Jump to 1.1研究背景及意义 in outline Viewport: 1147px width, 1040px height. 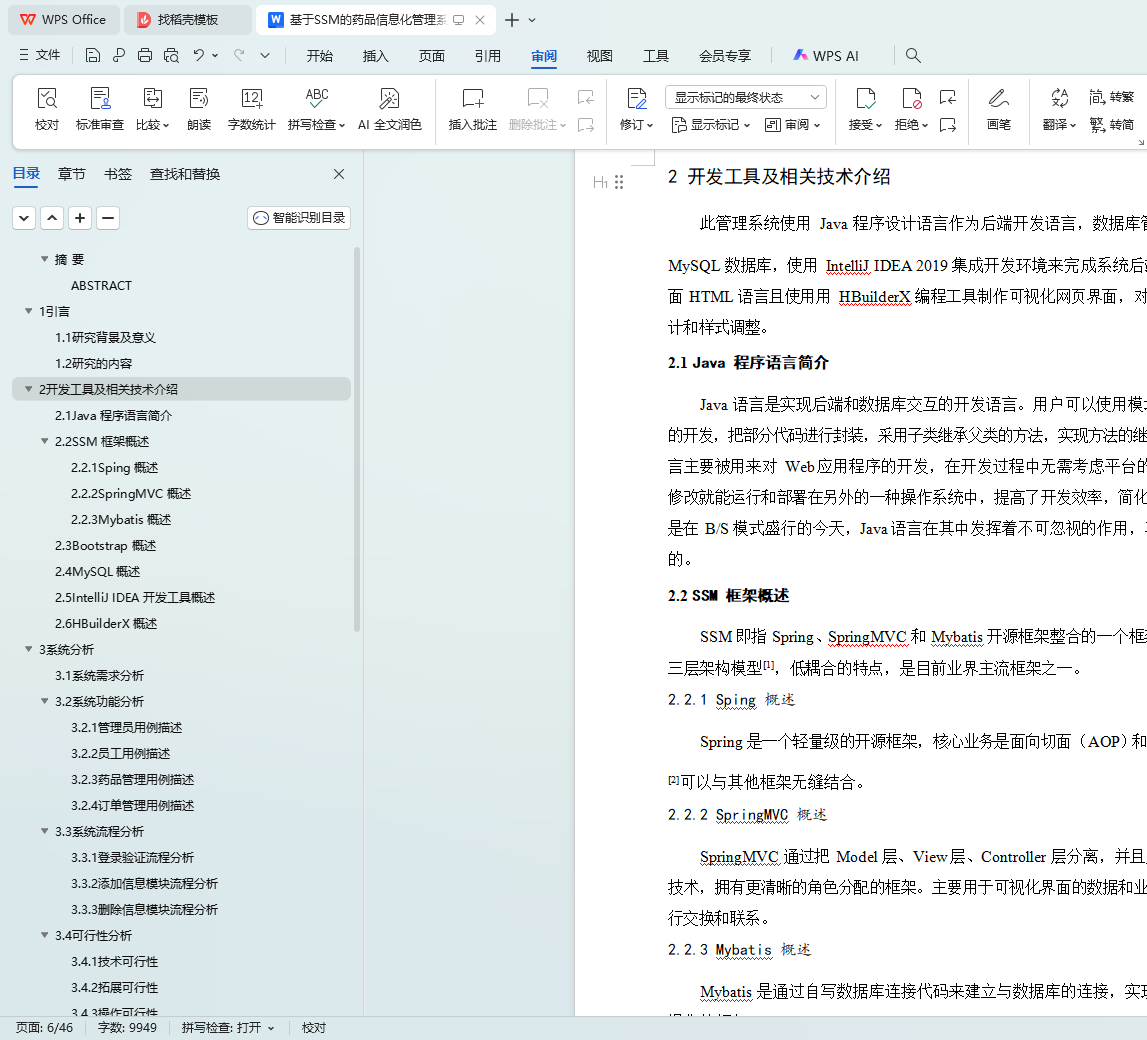[x=105, y=337]
